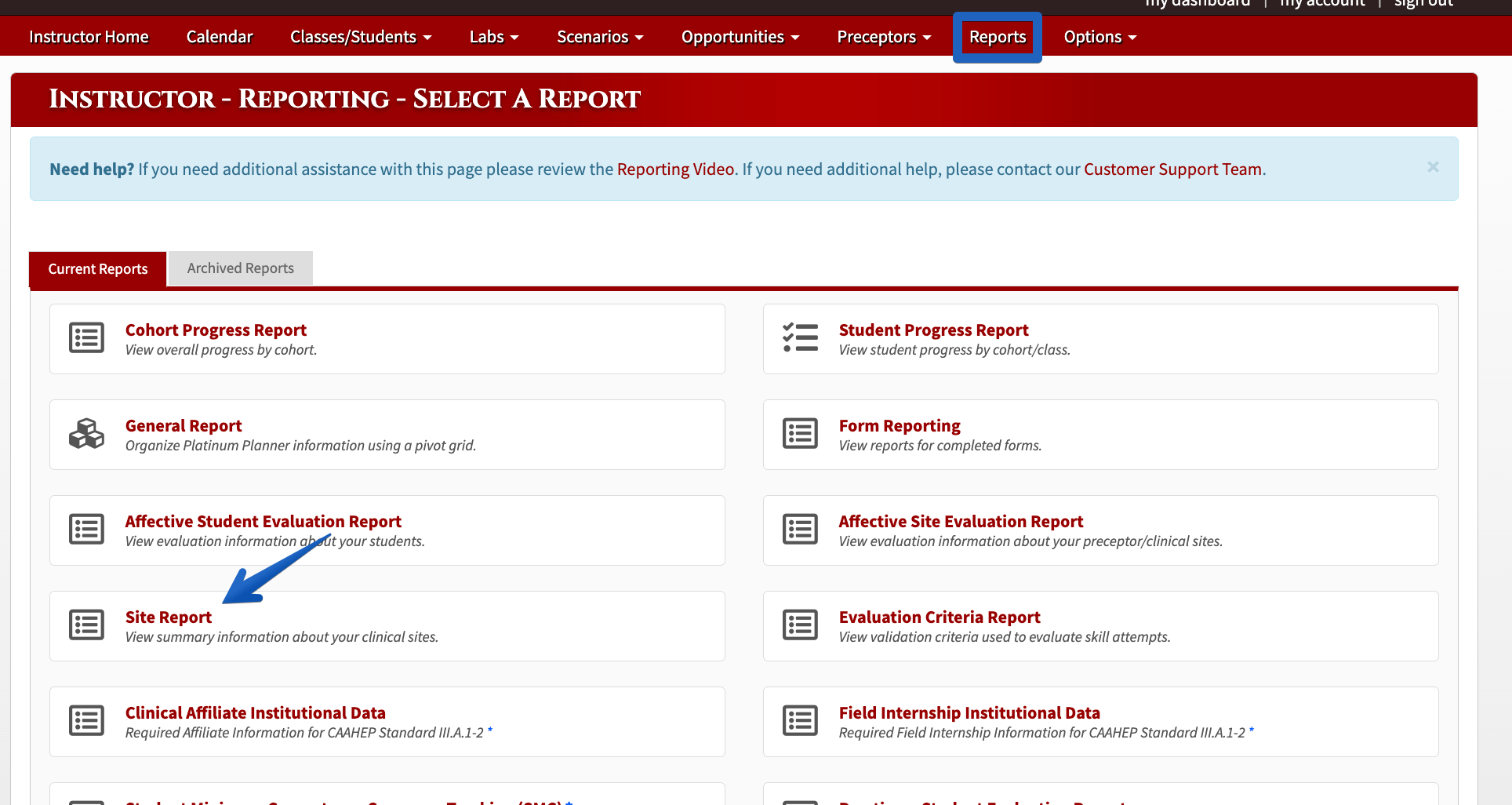The image size is (1512, 805).
Task: Open the Affective Student Evaluation Report
Action: tap(264, 522)
